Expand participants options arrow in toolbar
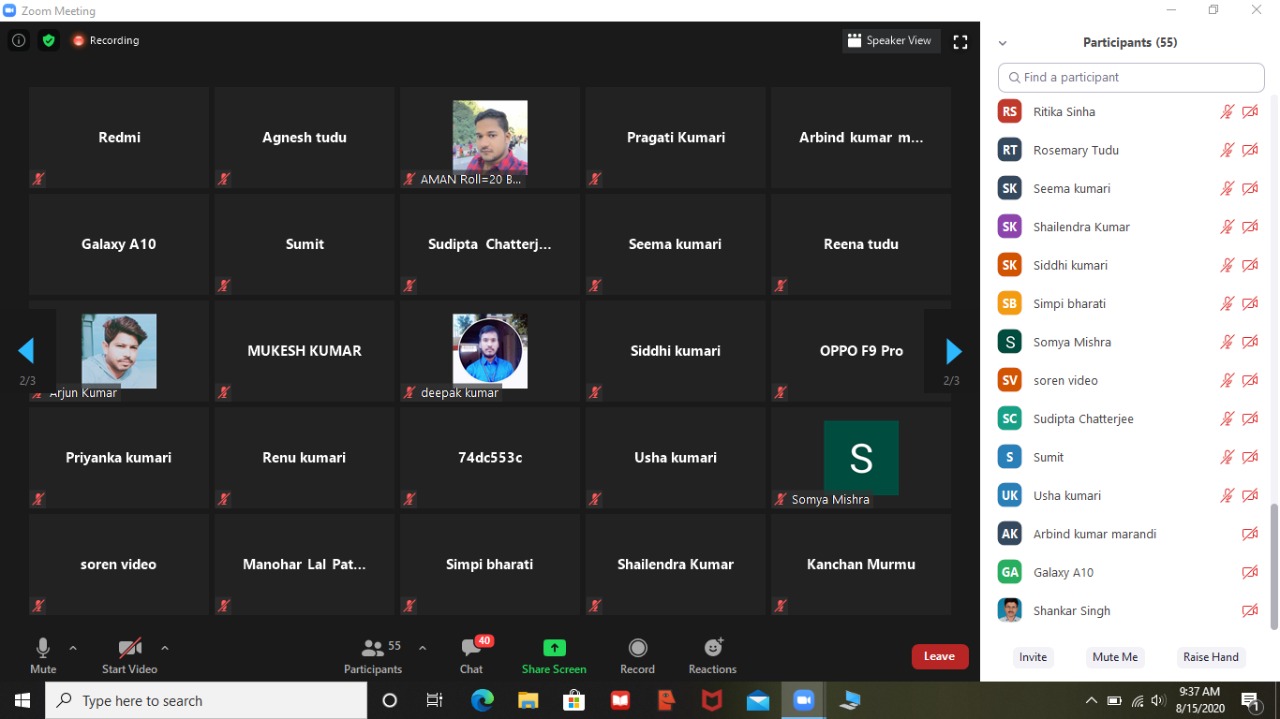The width and height of the screenshot is (1280, 719). [422, 648]
